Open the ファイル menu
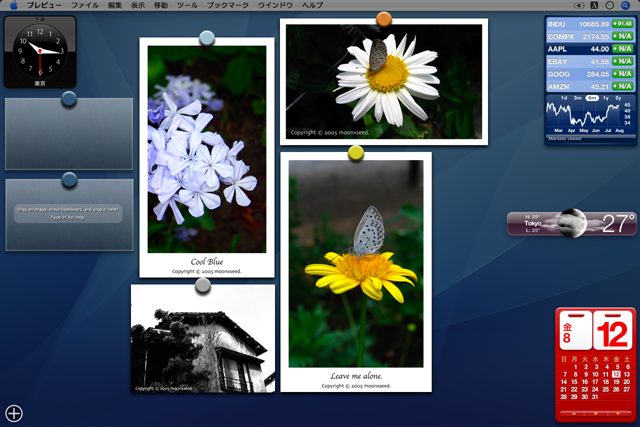 [85, 5]
